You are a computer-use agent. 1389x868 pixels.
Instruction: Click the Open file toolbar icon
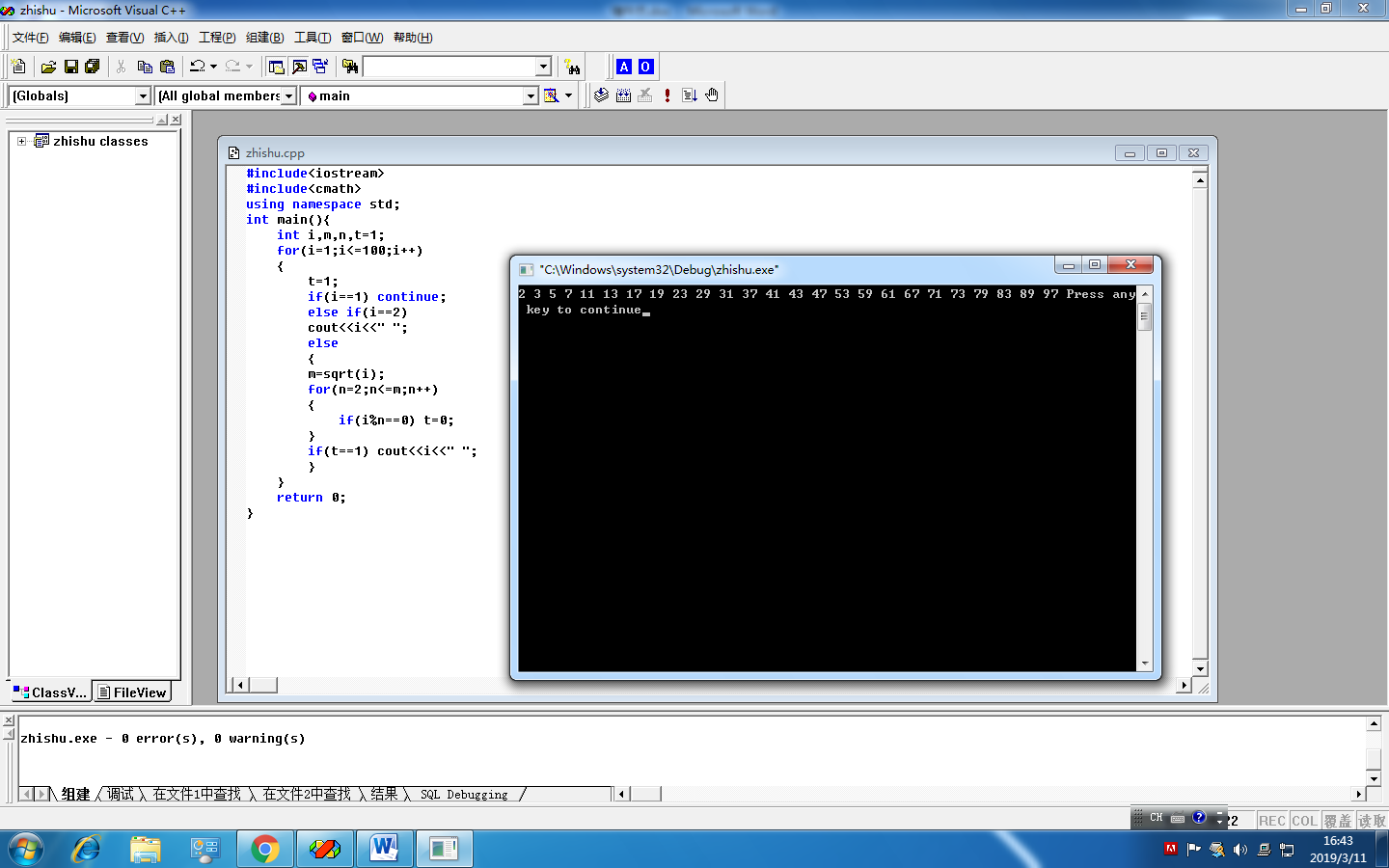click(x=48, y=67)
